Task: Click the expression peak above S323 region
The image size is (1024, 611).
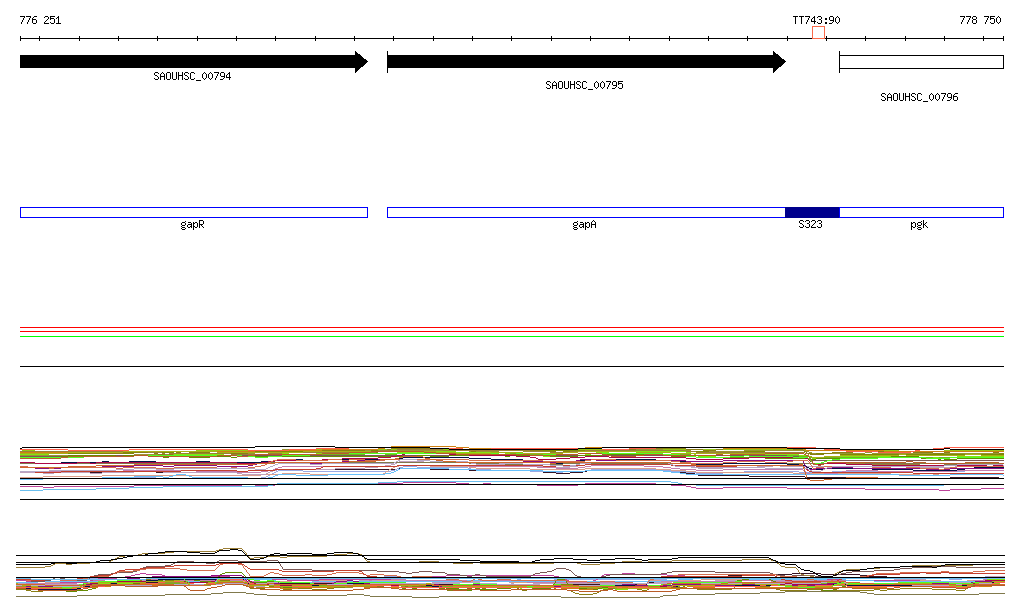Action: [x=812, y=465]
